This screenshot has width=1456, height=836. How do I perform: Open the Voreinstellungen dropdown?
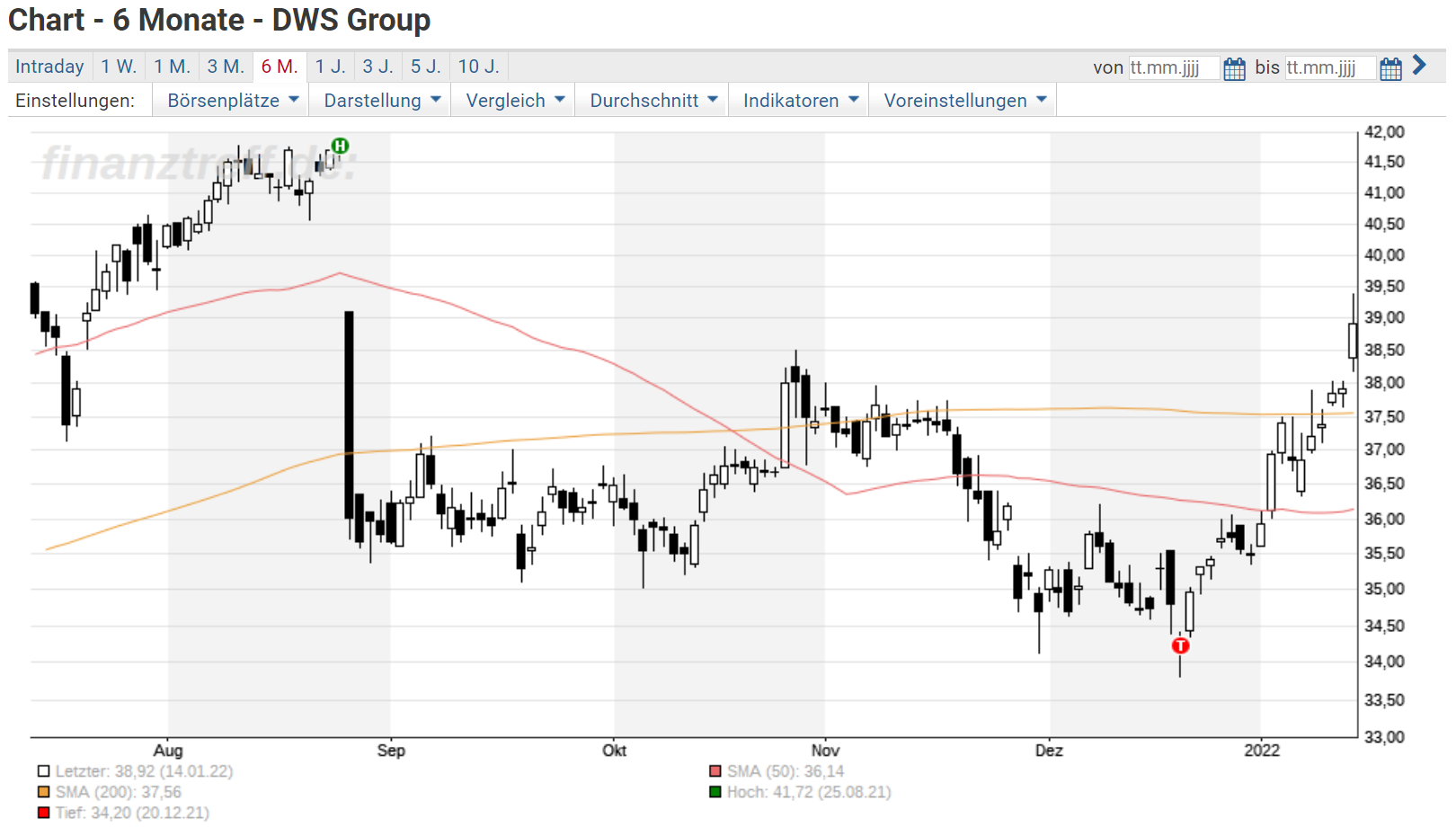click(965, 101)
